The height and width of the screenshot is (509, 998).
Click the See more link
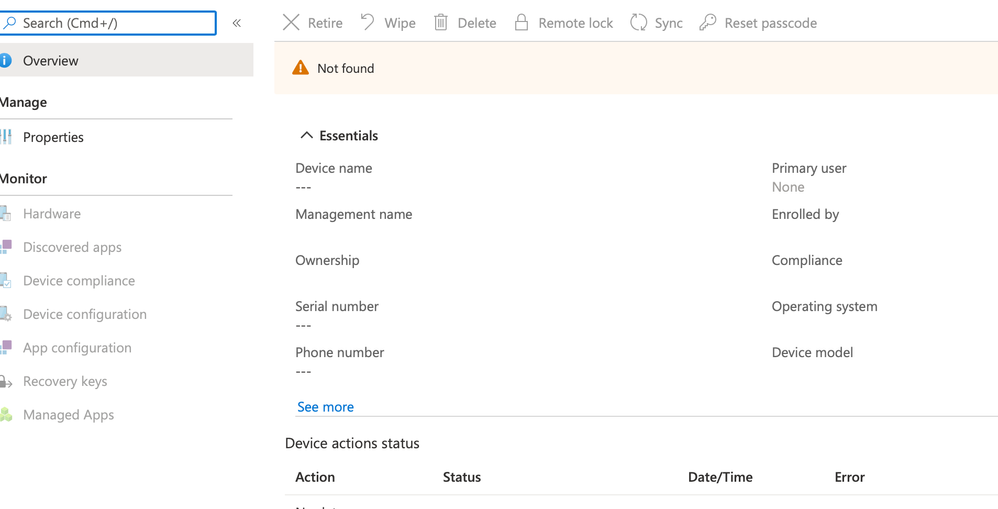tap(325, 407)
